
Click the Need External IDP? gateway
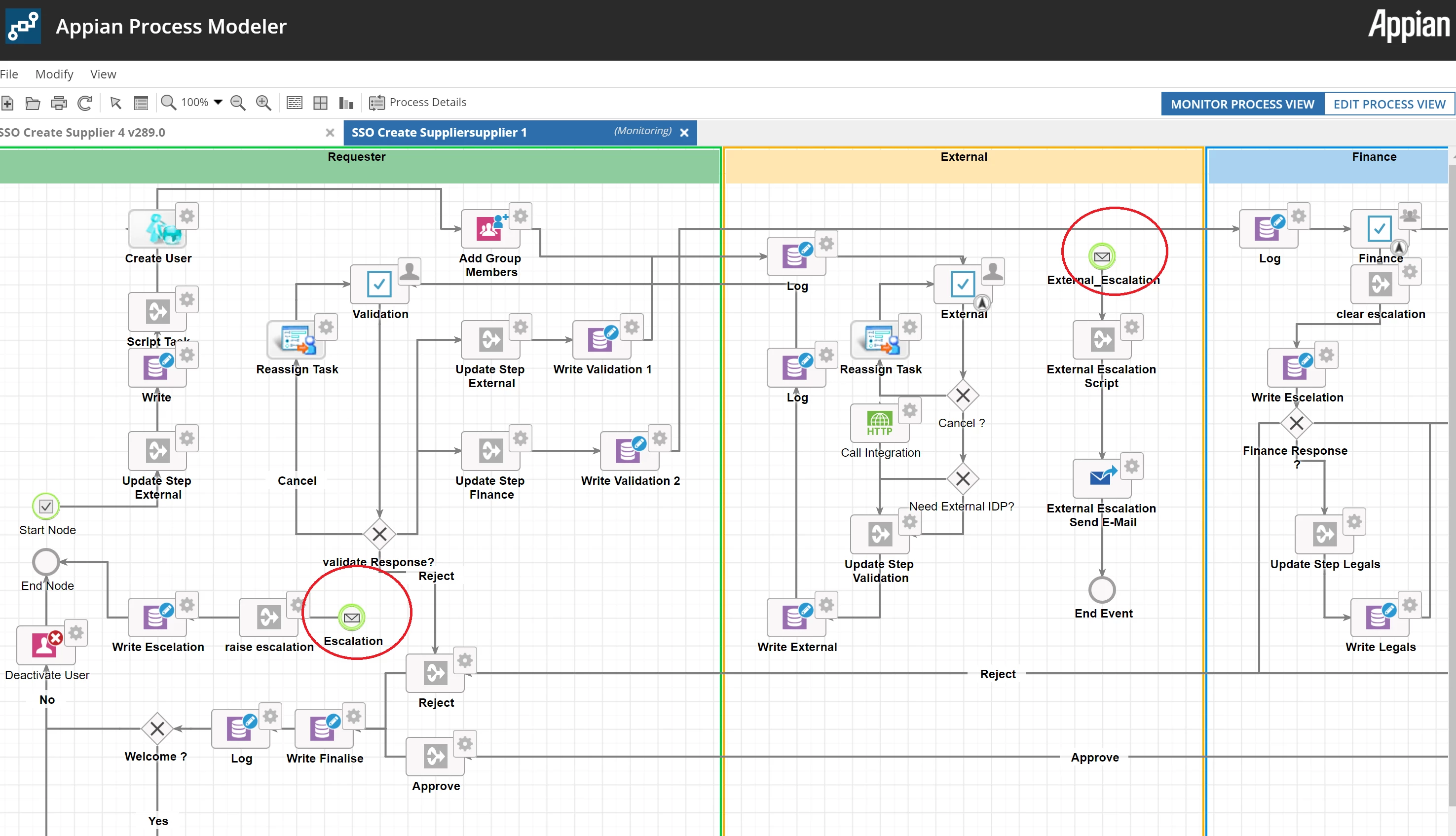pyautogui.click(x=963, y=478)
